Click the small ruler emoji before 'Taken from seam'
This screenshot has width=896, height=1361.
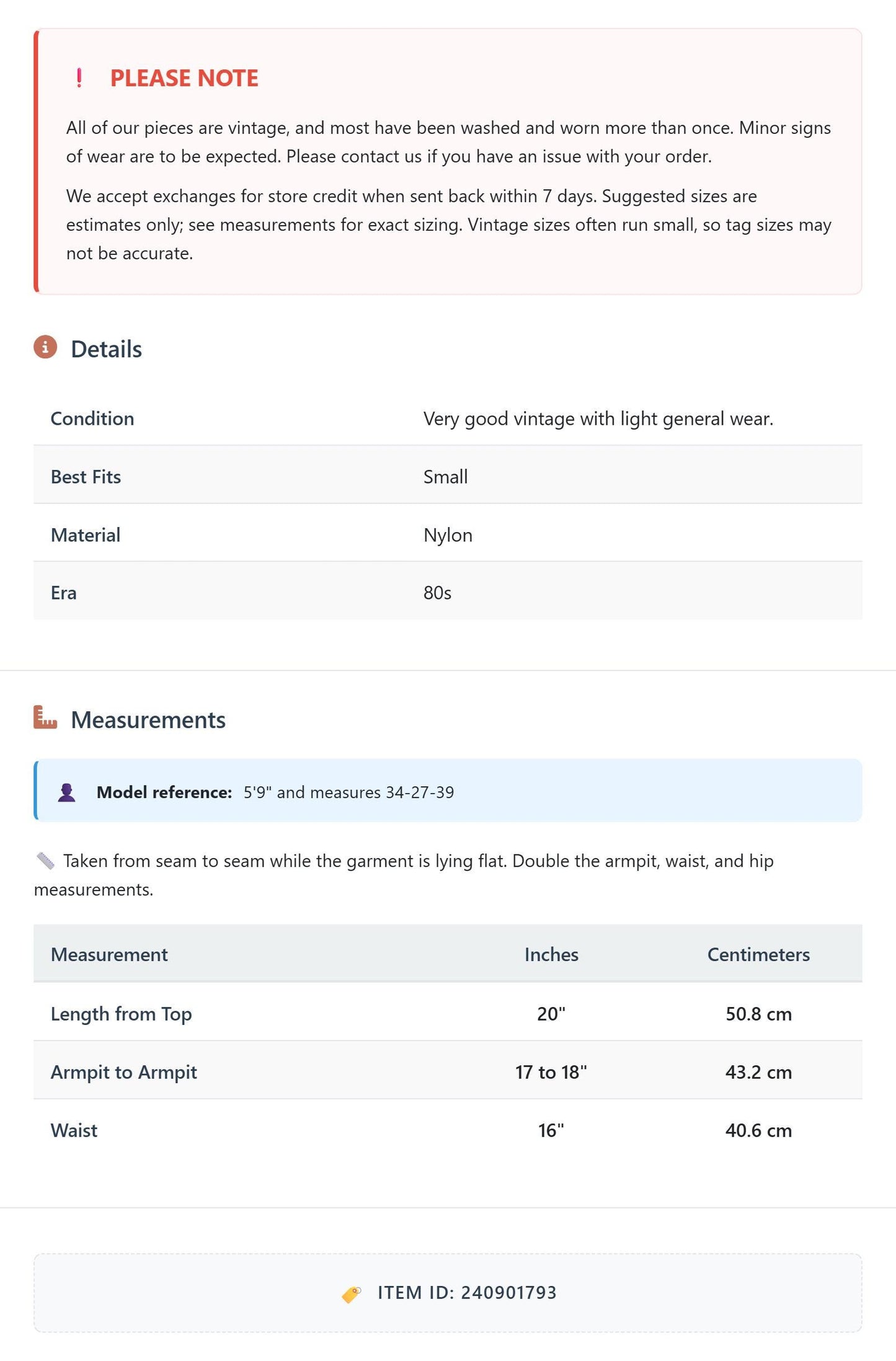[45, 861]
